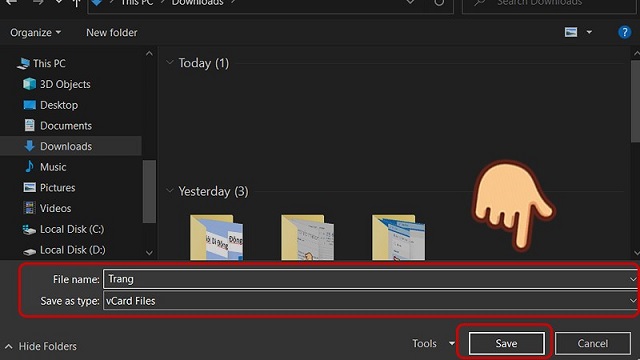Viewport: 640px width, 360px height.
Task: Click the Pictures icon in sidebar
Action: pos(29,187)
